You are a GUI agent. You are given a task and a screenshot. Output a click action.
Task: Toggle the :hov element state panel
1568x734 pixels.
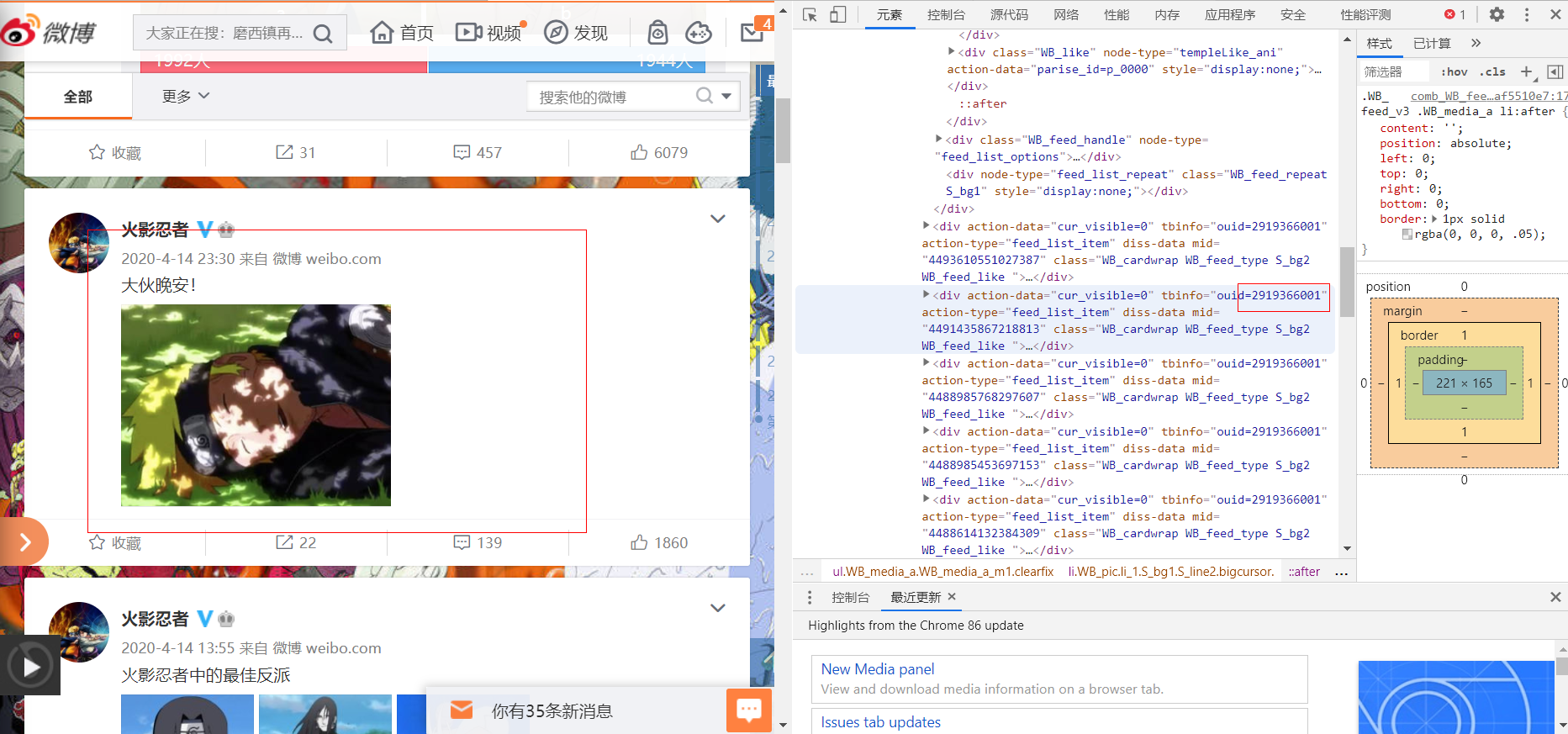tap(1454, 71)
